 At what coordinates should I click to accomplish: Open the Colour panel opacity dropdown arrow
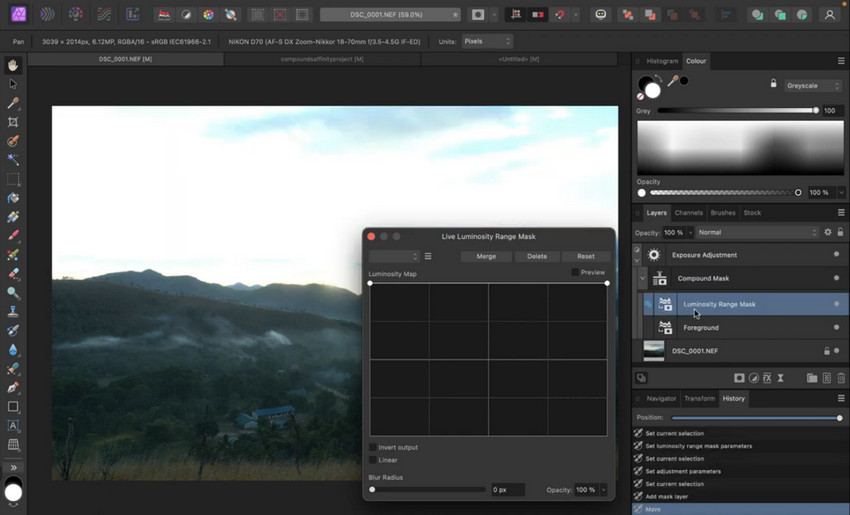[841, 192]
